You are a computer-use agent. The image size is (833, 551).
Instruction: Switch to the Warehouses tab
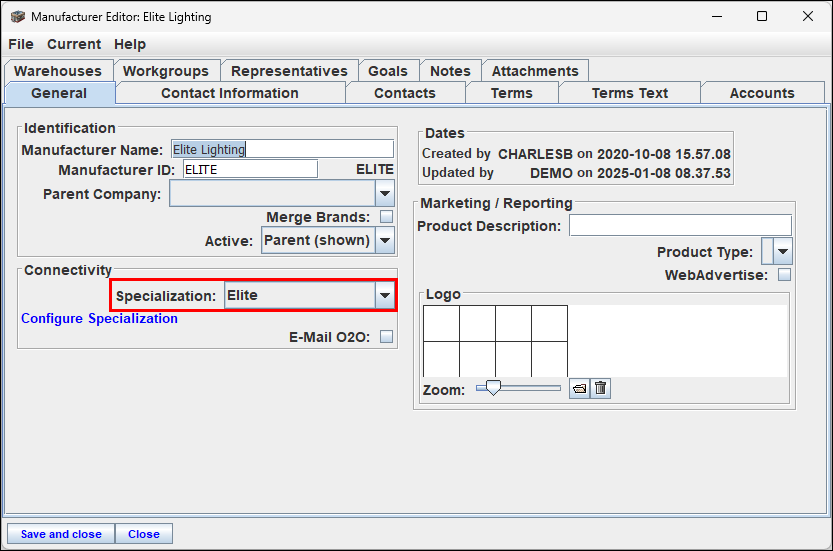(58, 71)
